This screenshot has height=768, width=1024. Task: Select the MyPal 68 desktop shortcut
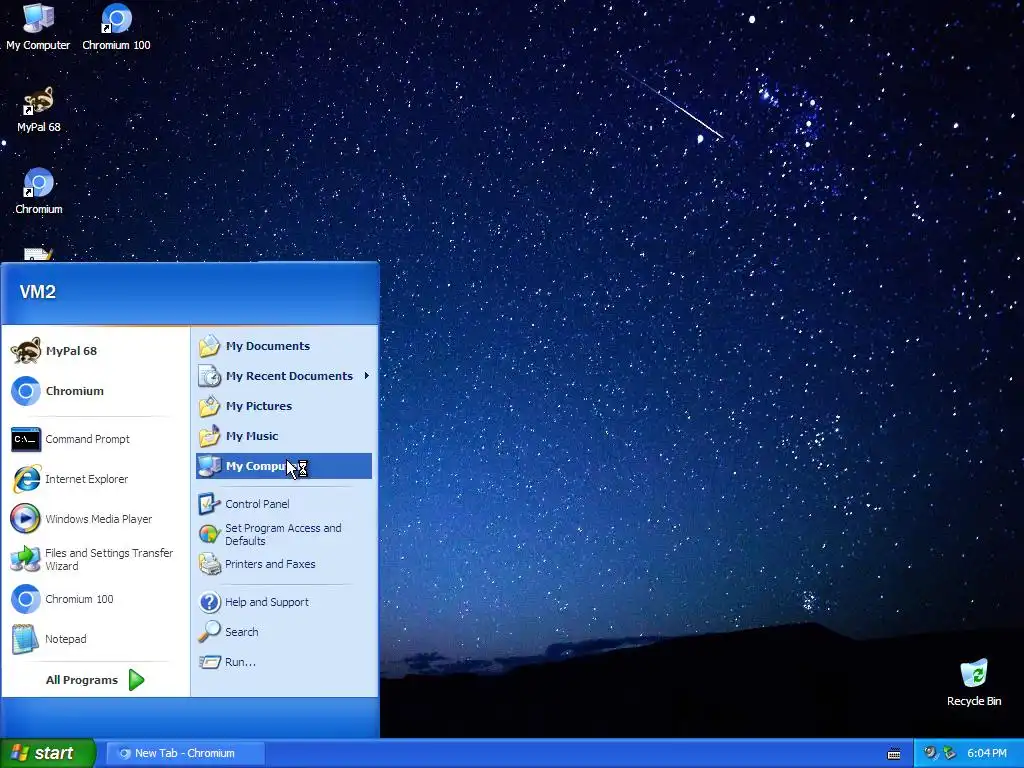[x=39, y=110]
